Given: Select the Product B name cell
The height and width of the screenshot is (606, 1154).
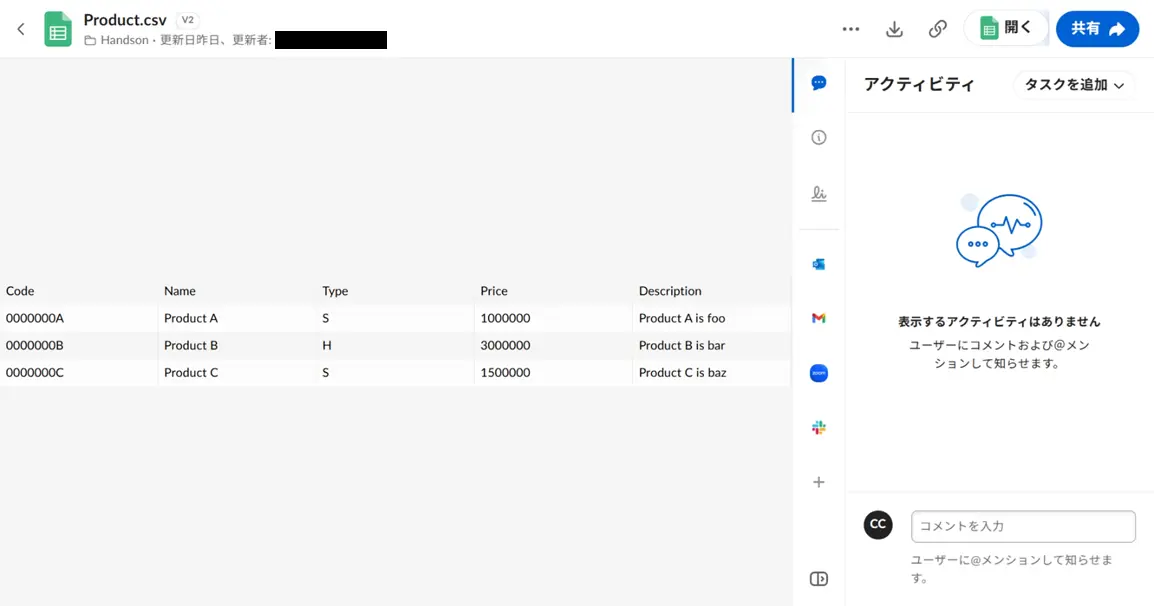Looking at the screenshot, I should click(x=237, y=345).
